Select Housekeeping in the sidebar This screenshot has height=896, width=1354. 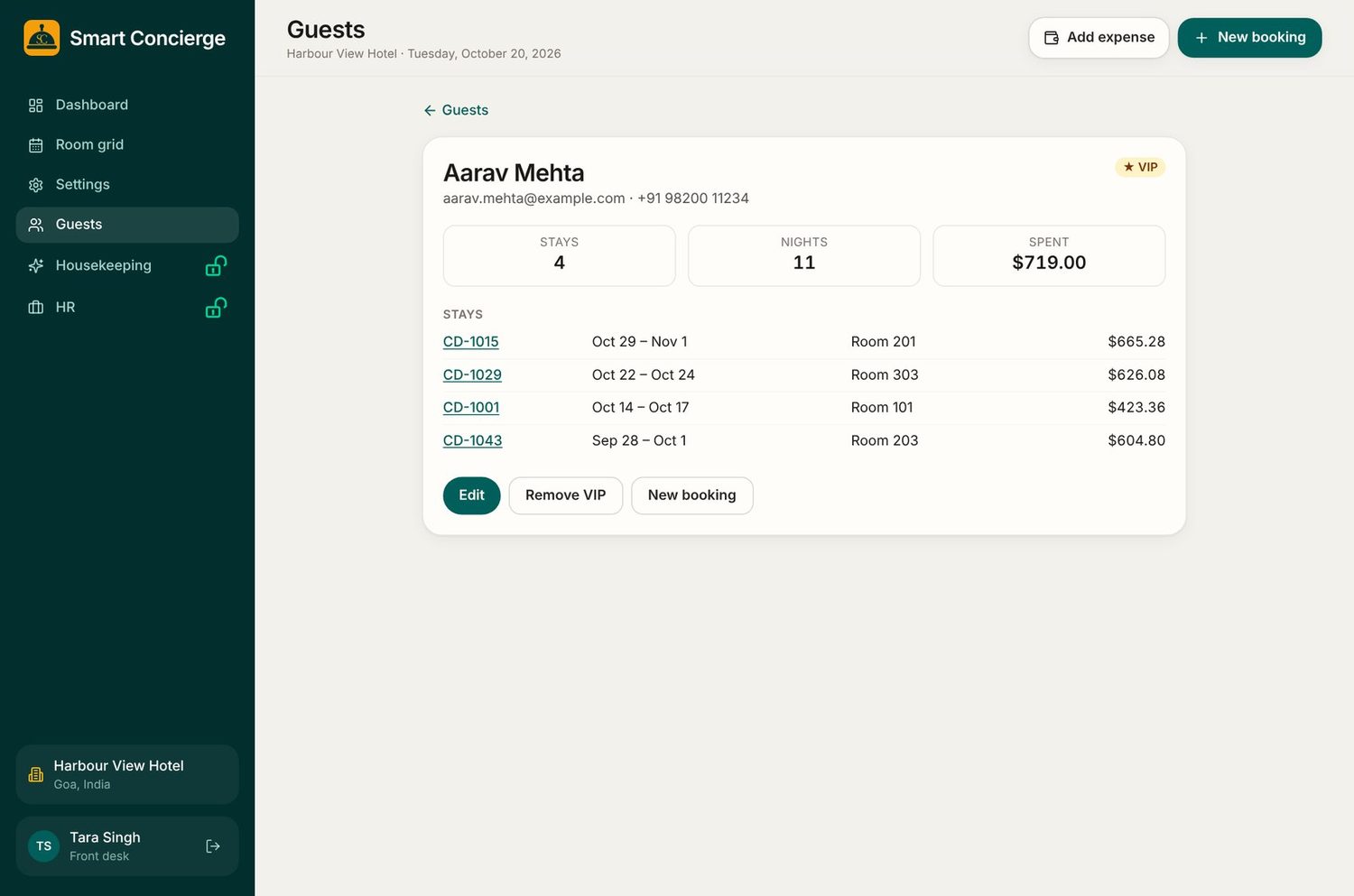[127, 265]
